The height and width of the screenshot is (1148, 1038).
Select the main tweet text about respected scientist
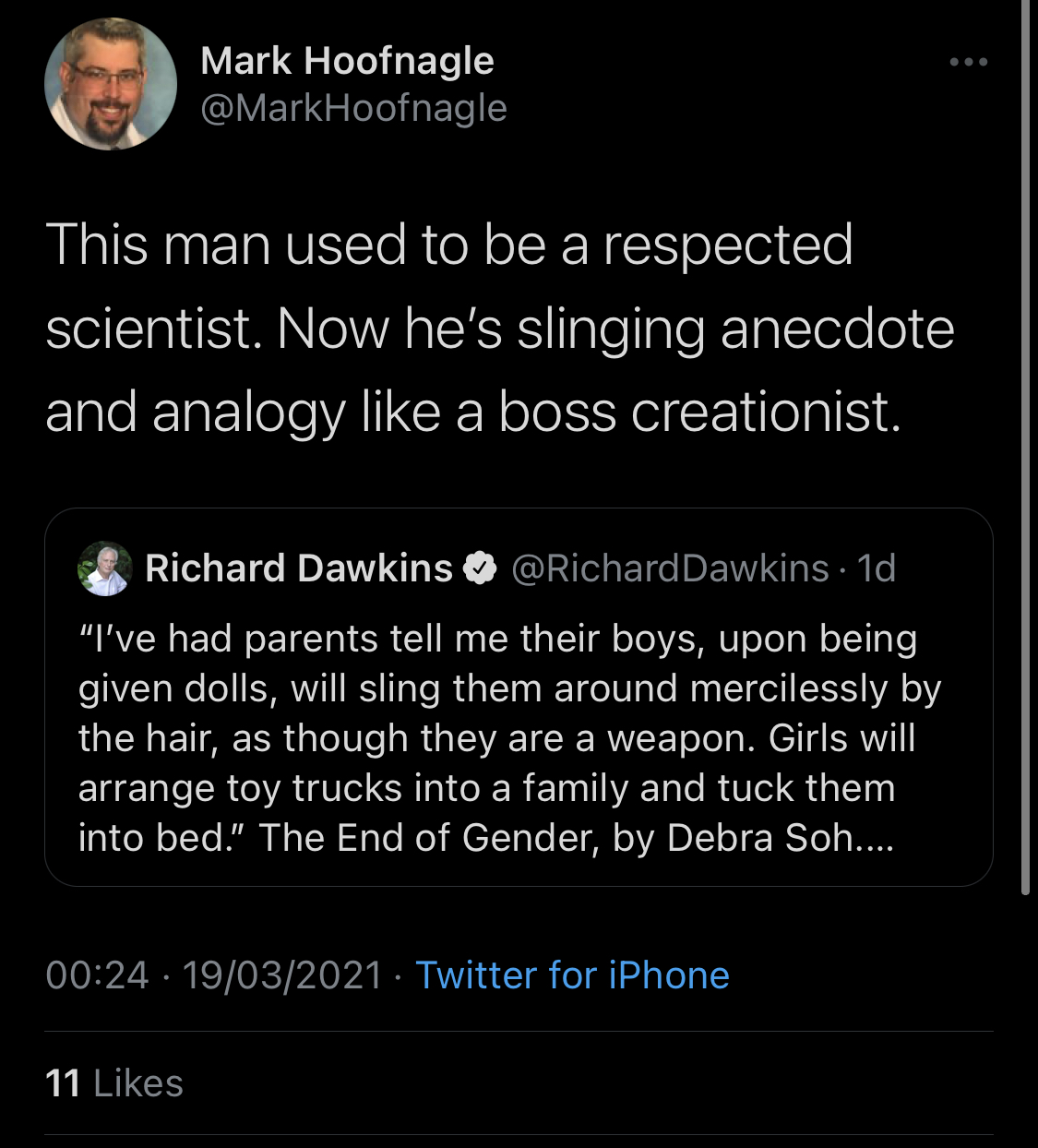499,328
